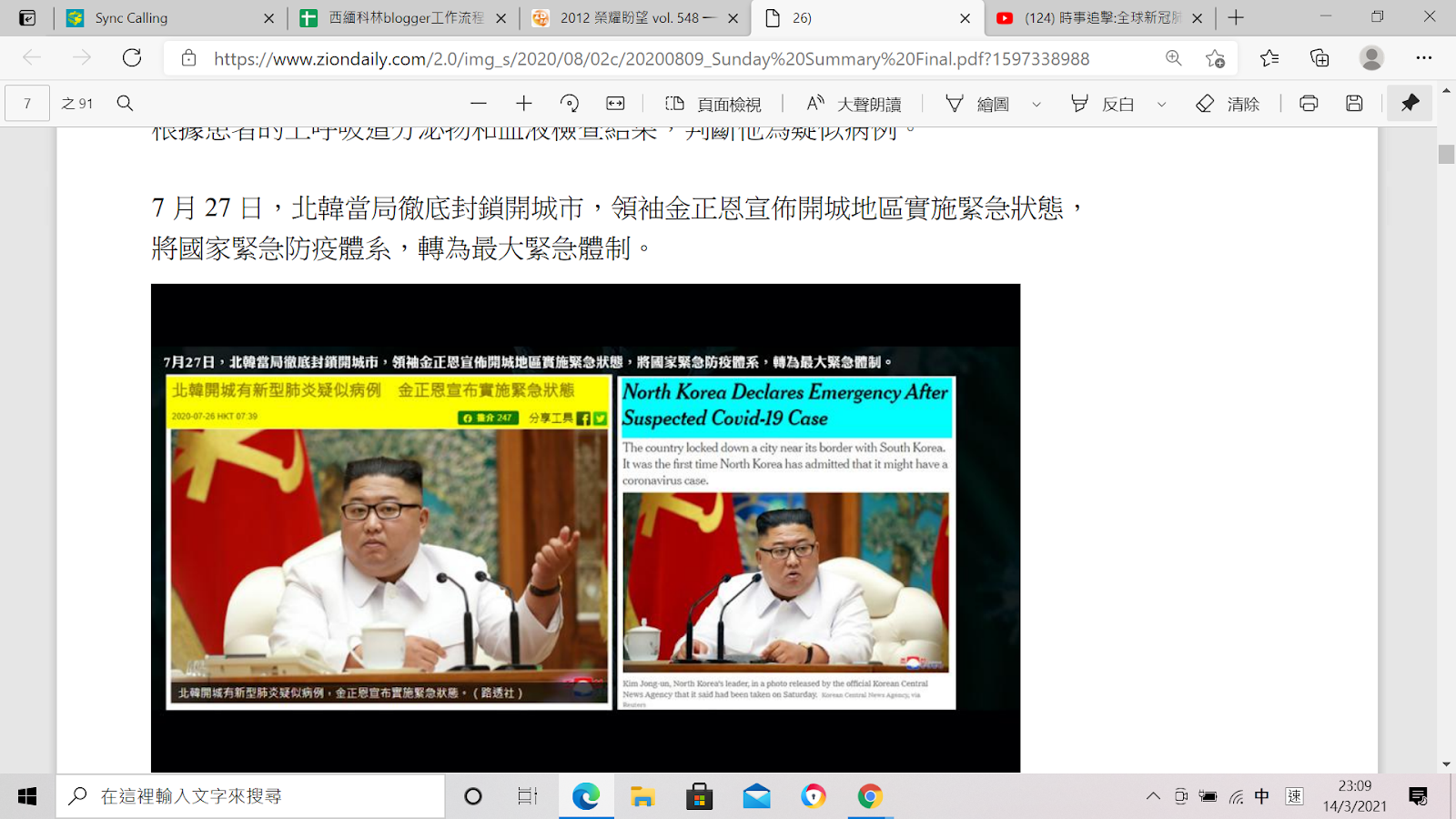Add this page to favorites

(x=1215, y=58)
